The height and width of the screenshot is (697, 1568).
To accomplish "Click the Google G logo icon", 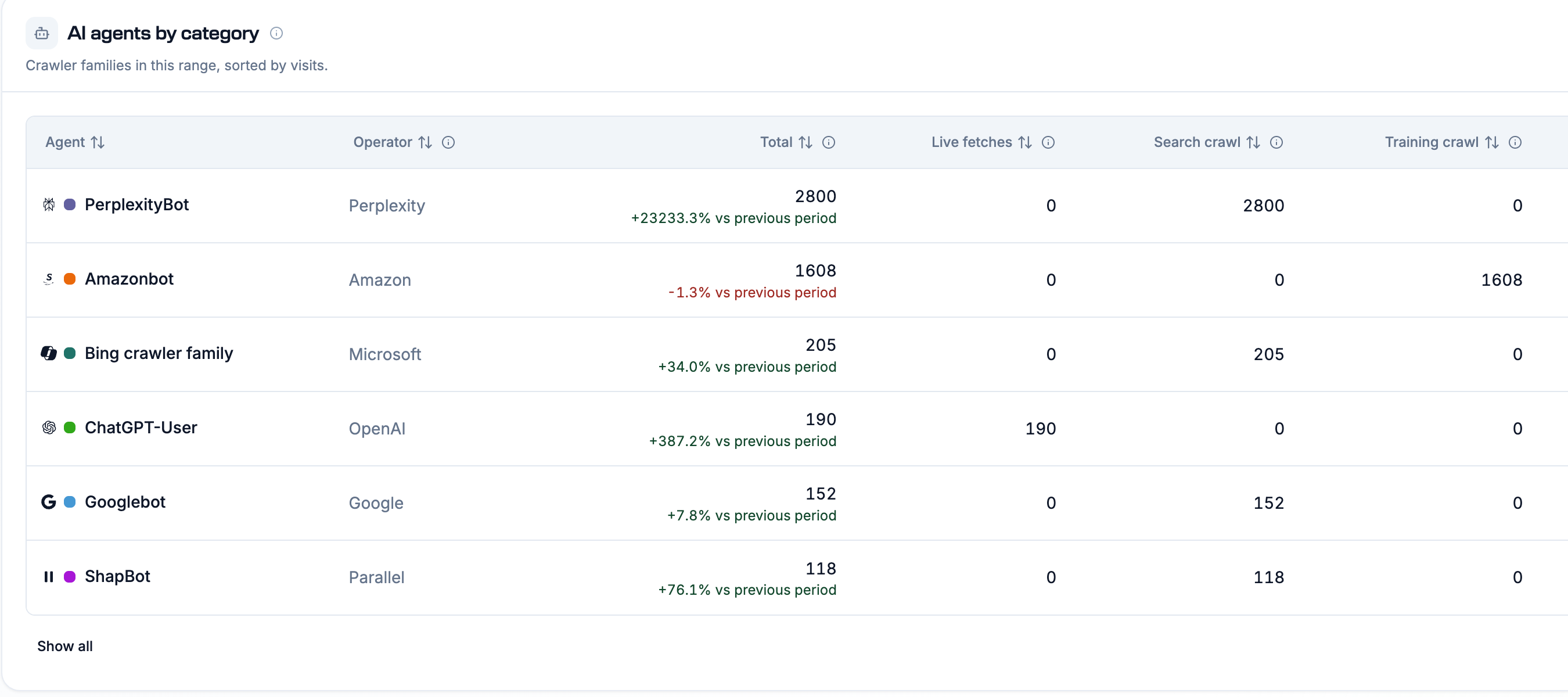I will point(49,502).
